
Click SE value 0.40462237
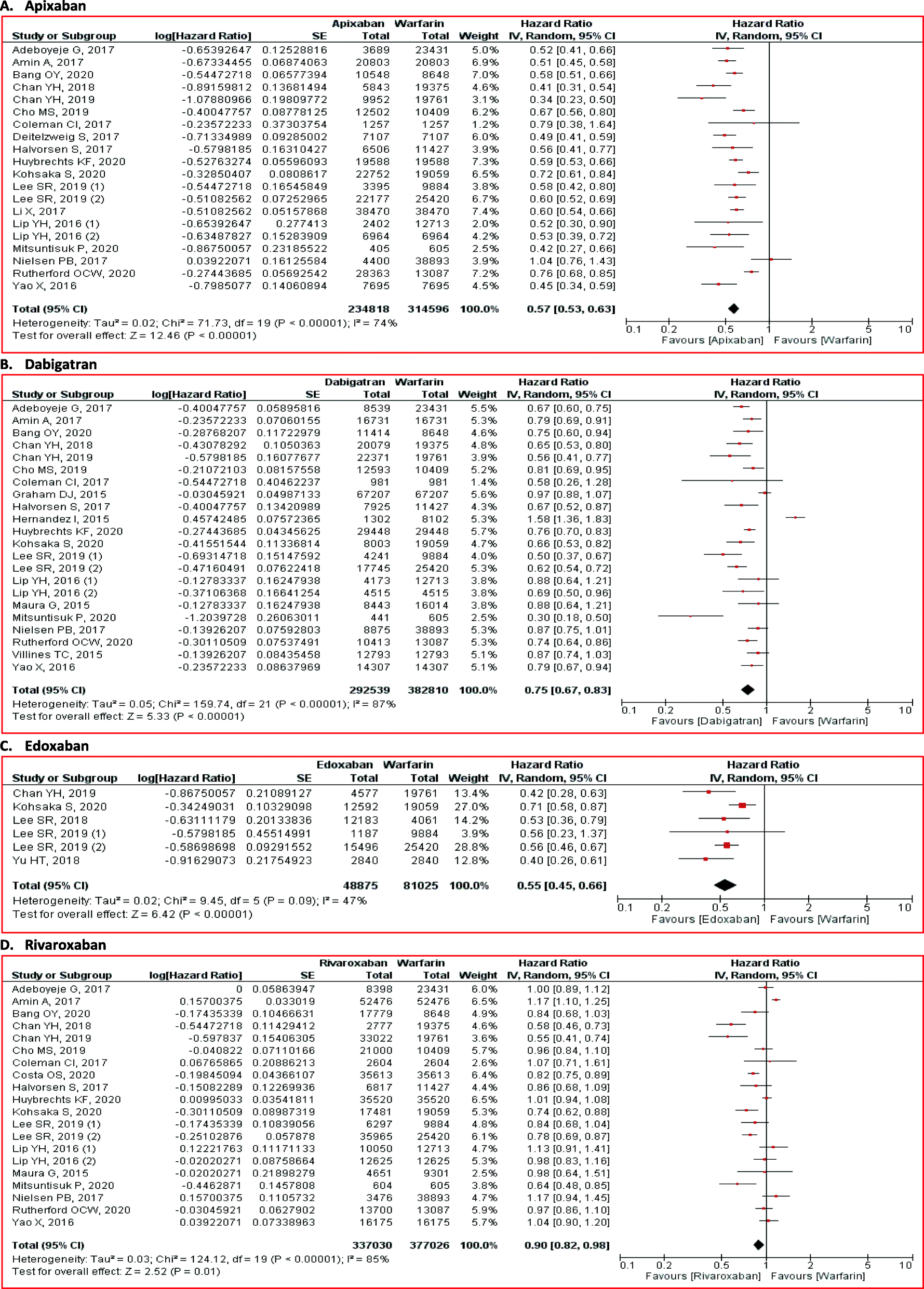click(289, 482)
